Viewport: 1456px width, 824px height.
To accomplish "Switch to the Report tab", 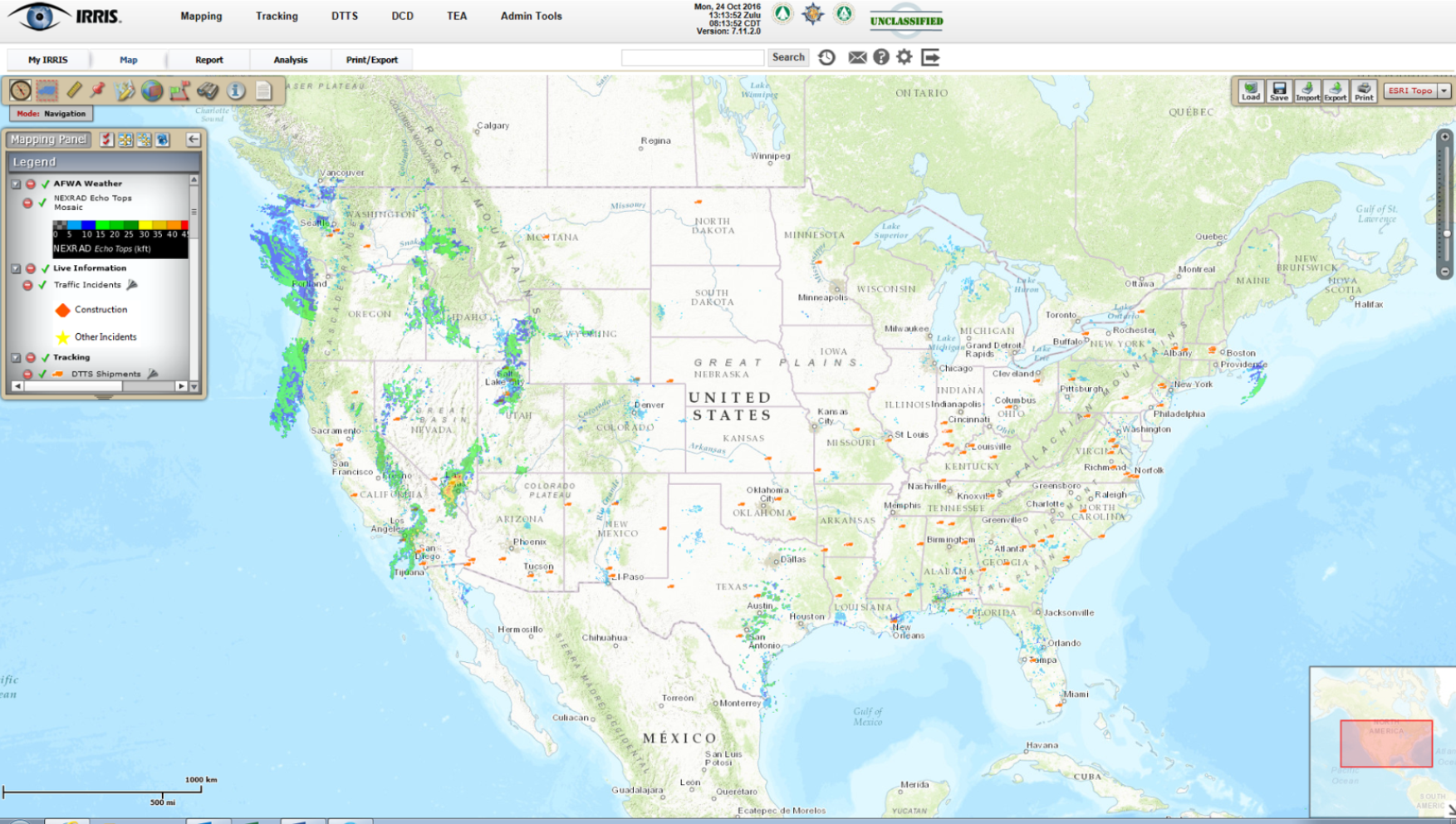I will 209,60.
